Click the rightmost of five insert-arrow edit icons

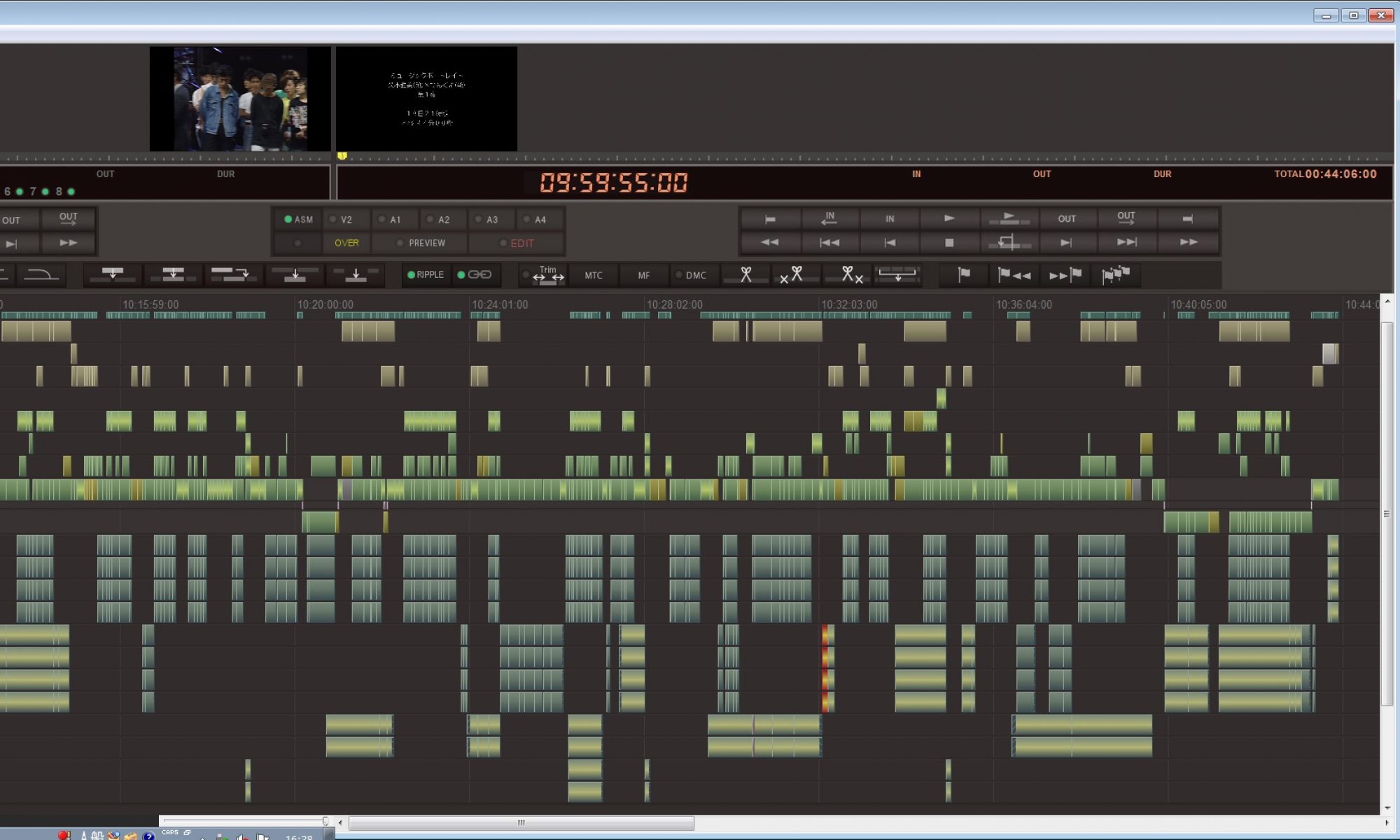[356, 274]
